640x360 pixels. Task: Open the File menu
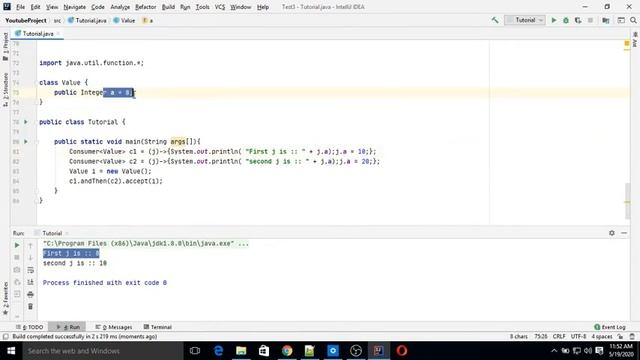(x=20, y=7)
